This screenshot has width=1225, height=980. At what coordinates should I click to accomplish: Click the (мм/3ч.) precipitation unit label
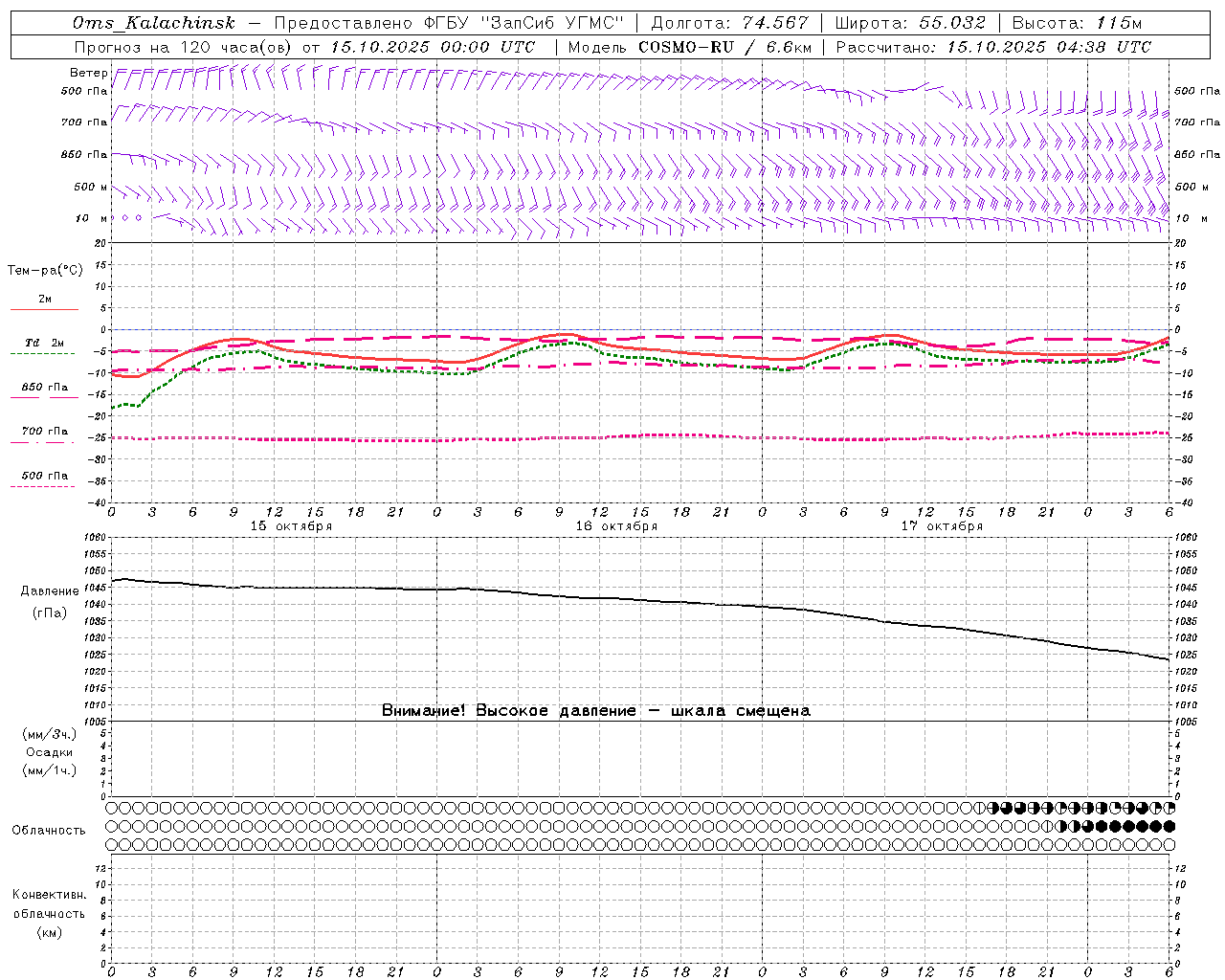(x=50, y=734)
